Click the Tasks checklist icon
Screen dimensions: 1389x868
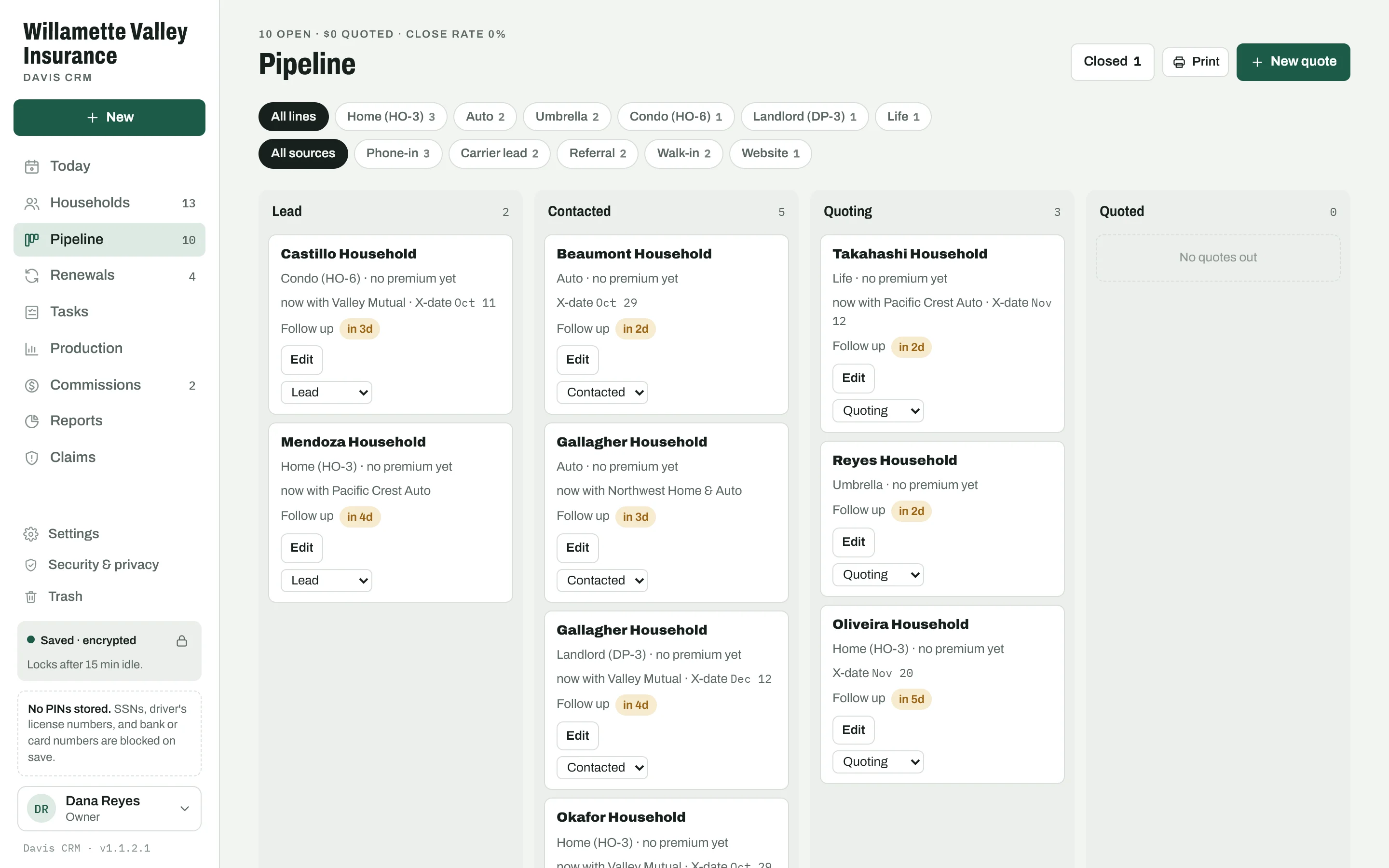31,312
